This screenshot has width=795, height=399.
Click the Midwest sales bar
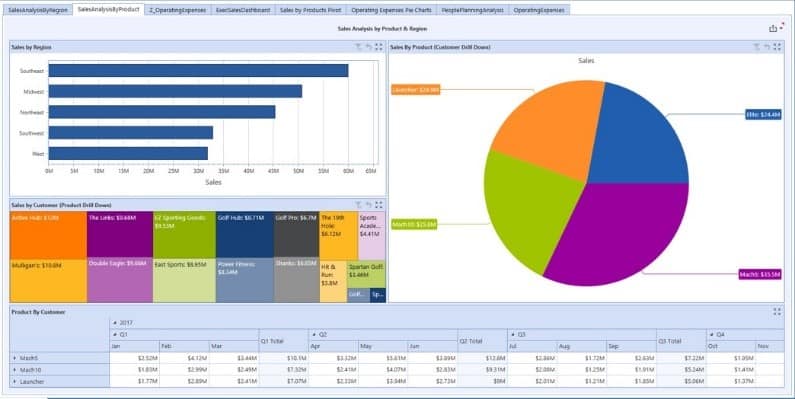click(175, 91)
